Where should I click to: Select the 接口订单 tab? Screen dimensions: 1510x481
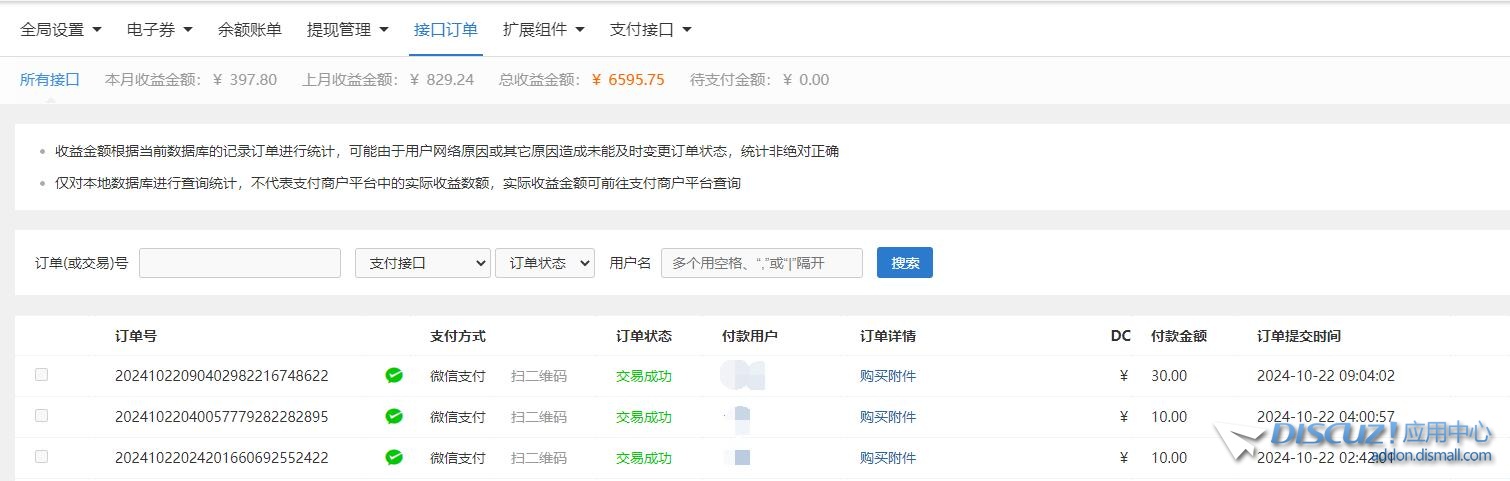tap(446, 30)
